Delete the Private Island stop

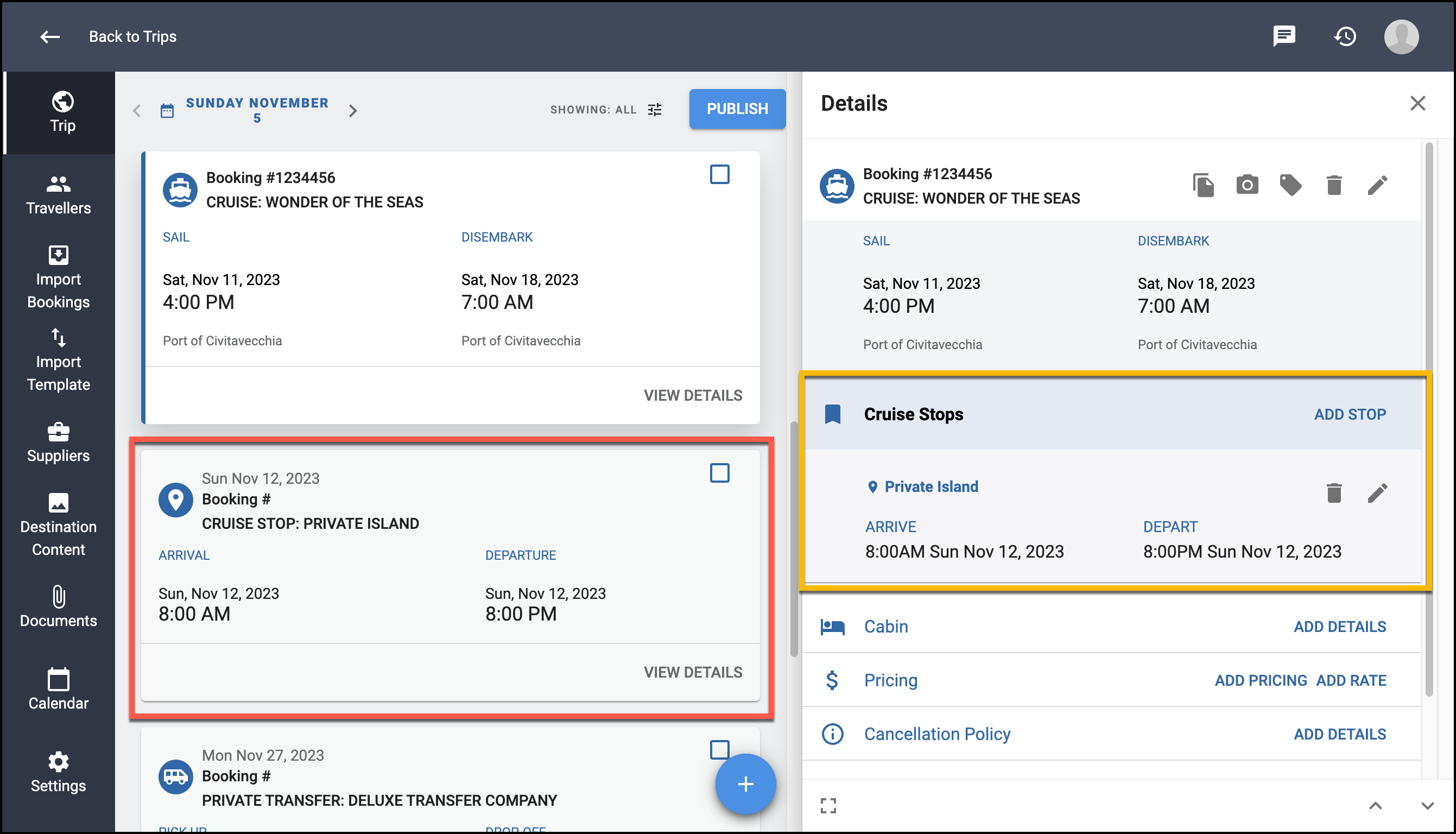click(1334, 492)
